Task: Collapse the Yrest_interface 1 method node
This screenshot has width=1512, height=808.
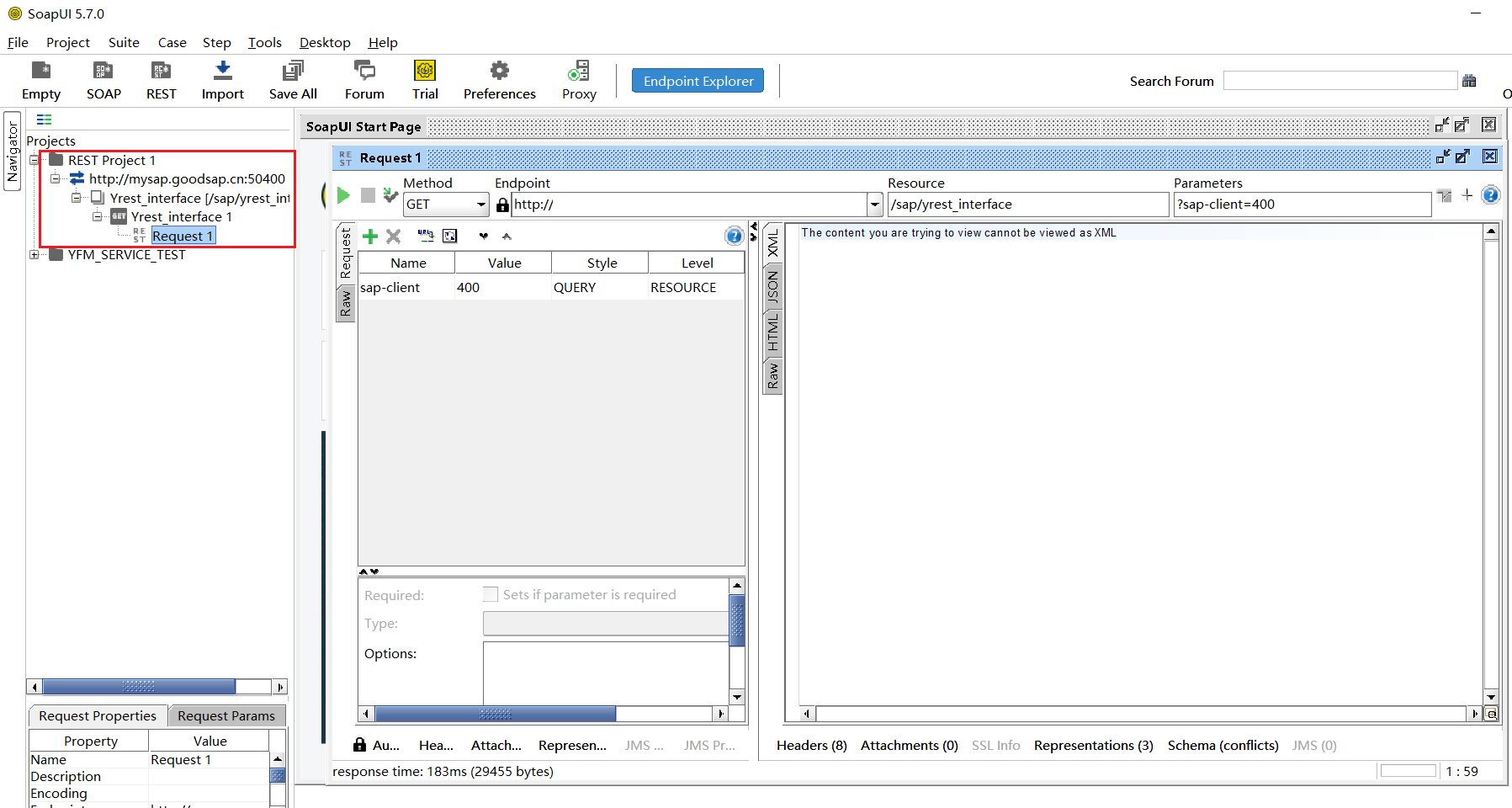Action: (97, 216)
